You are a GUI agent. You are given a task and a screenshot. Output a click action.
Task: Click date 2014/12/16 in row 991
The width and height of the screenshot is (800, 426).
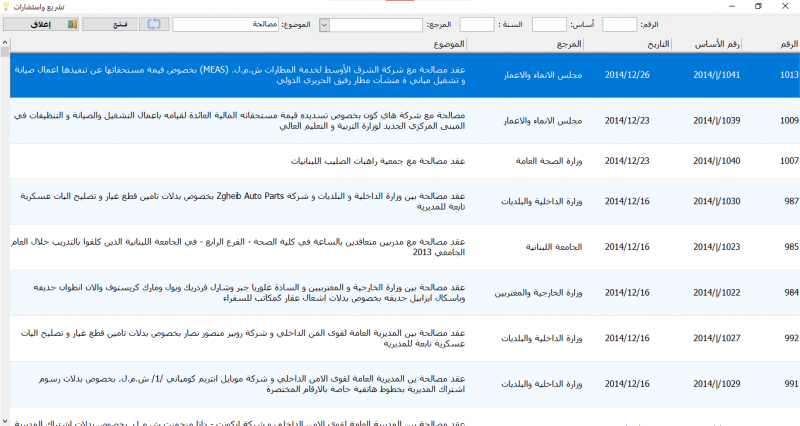[x=627, y=384]
